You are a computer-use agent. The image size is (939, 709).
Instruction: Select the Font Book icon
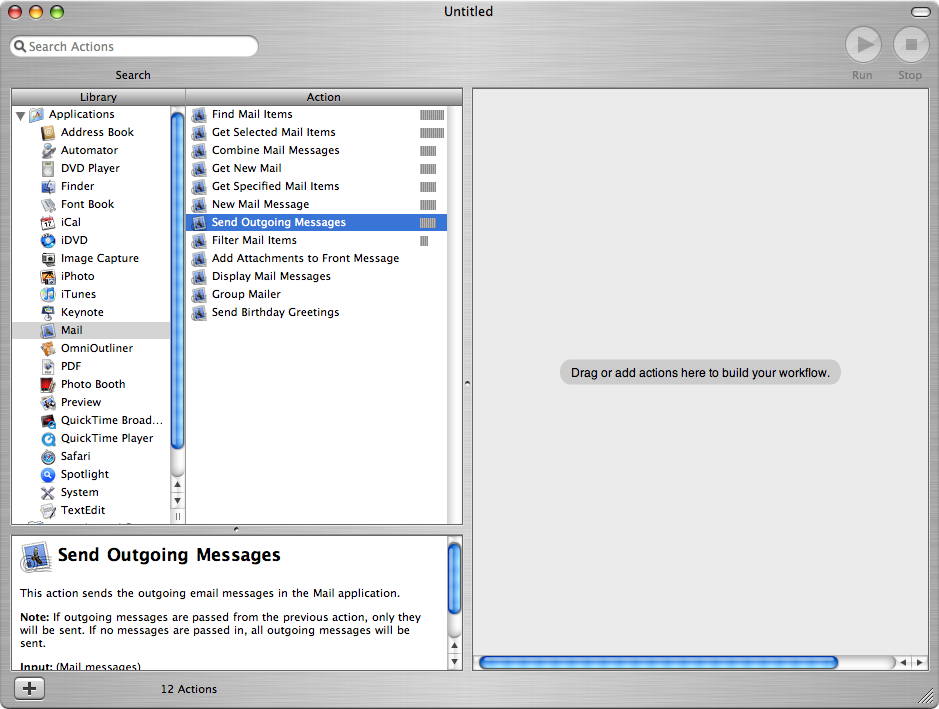coord(48,204)
